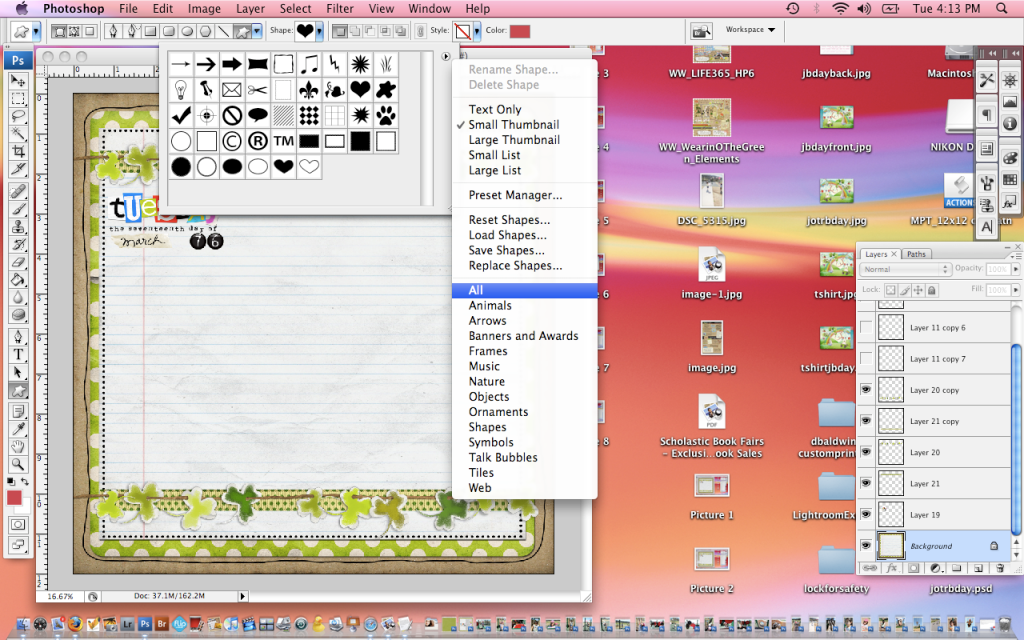This screenshot has height=640, width=1024.
Task: Click Reset Shapes in the menu
Action: coord(509,220)
